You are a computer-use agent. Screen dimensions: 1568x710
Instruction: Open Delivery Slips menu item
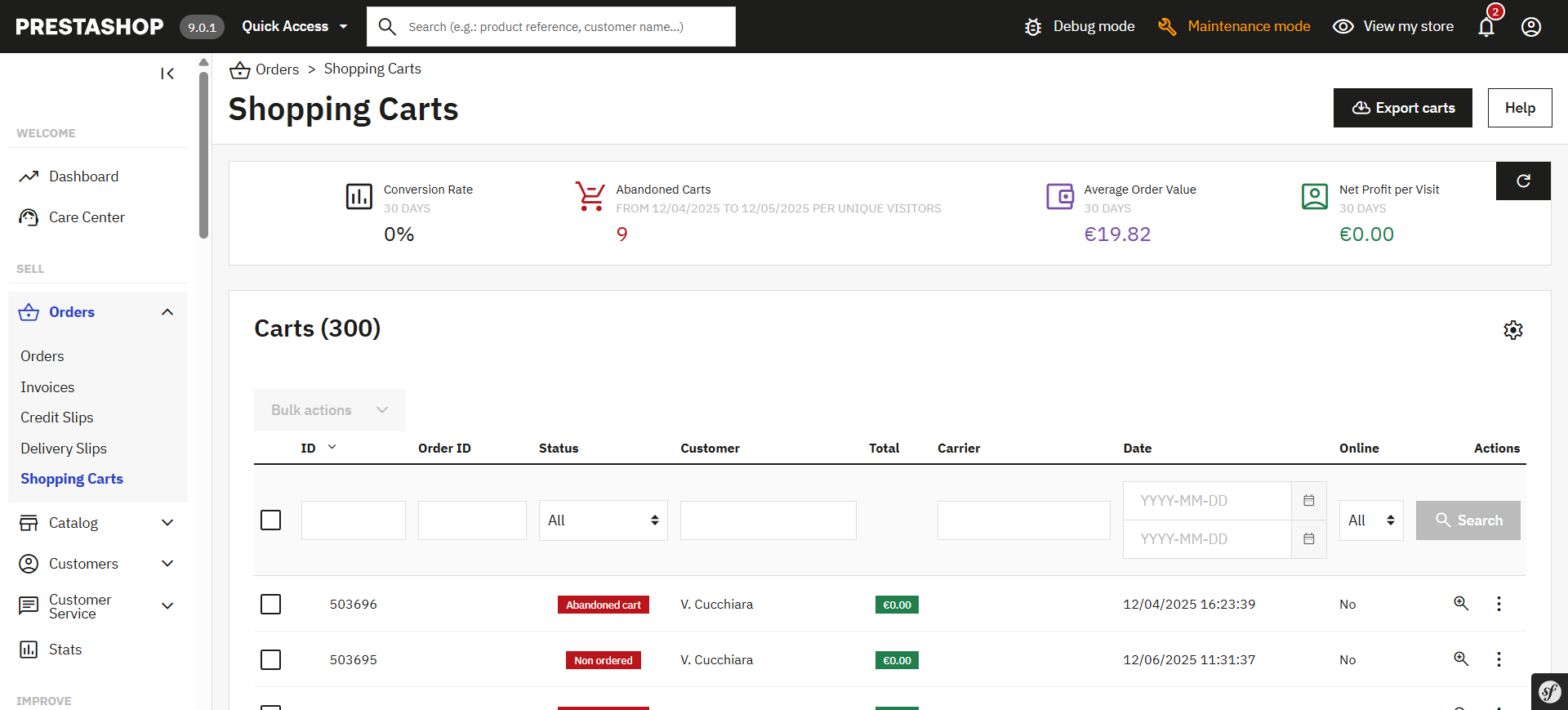pos(64,449)
